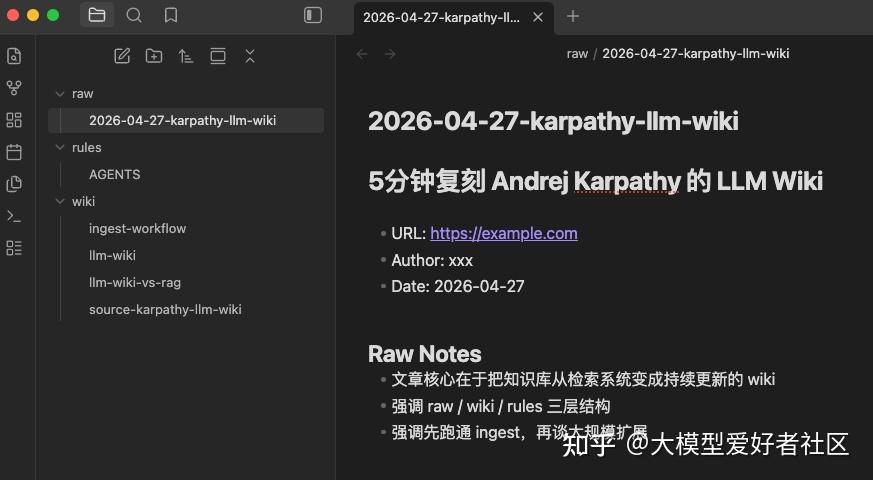The height and width of the screenshot is (480, 873).
Task: Create a new folder icon
Action: [x=154, y=56]
